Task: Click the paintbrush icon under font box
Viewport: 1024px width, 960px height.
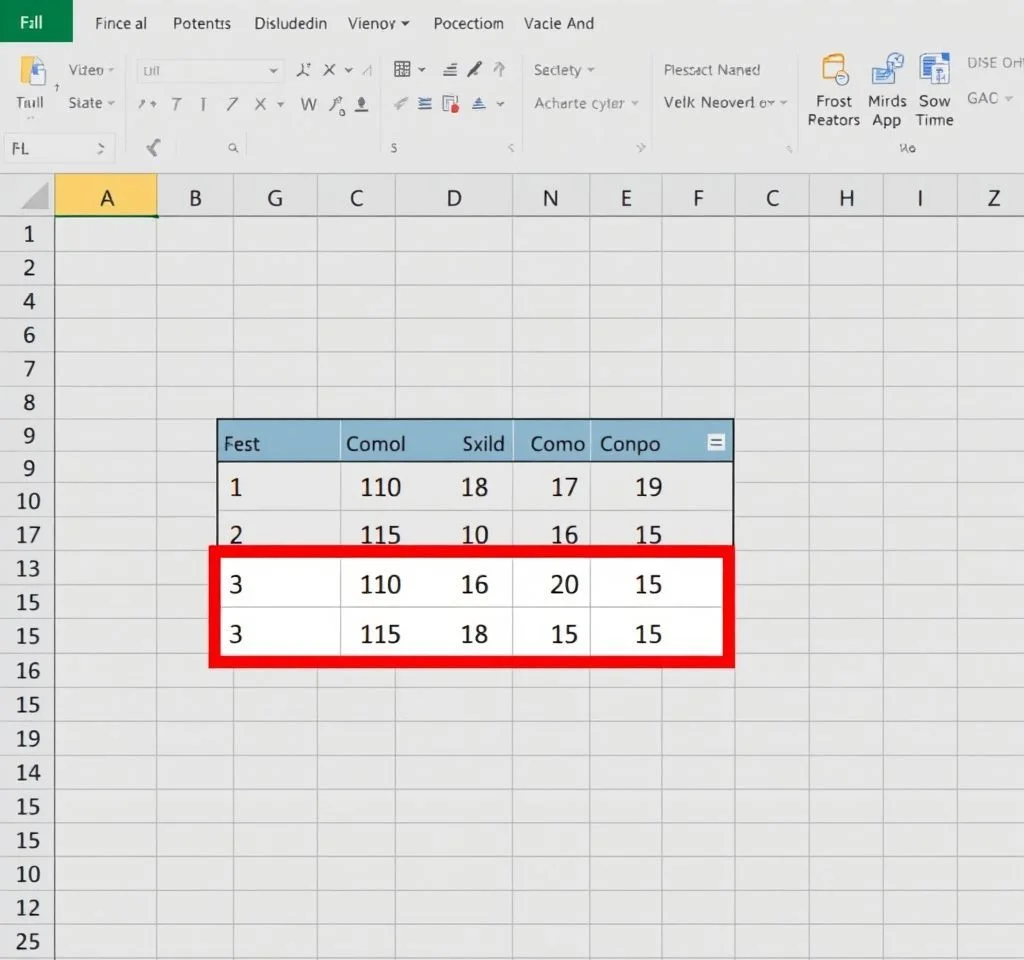Action: coord(153,148)
